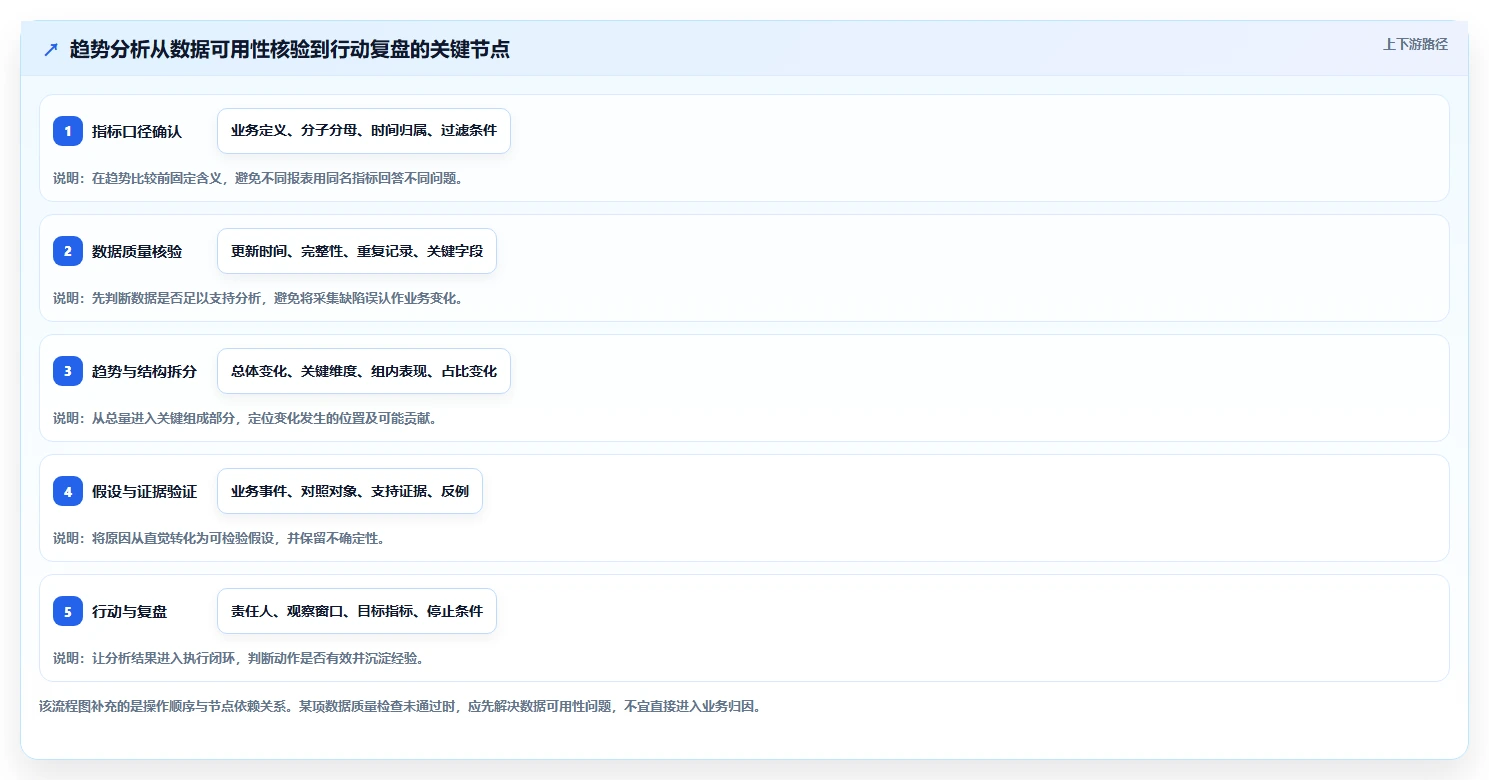Click the step number 4 badge
This screenshot has height=780, width=1489.
tap(68, 491)
